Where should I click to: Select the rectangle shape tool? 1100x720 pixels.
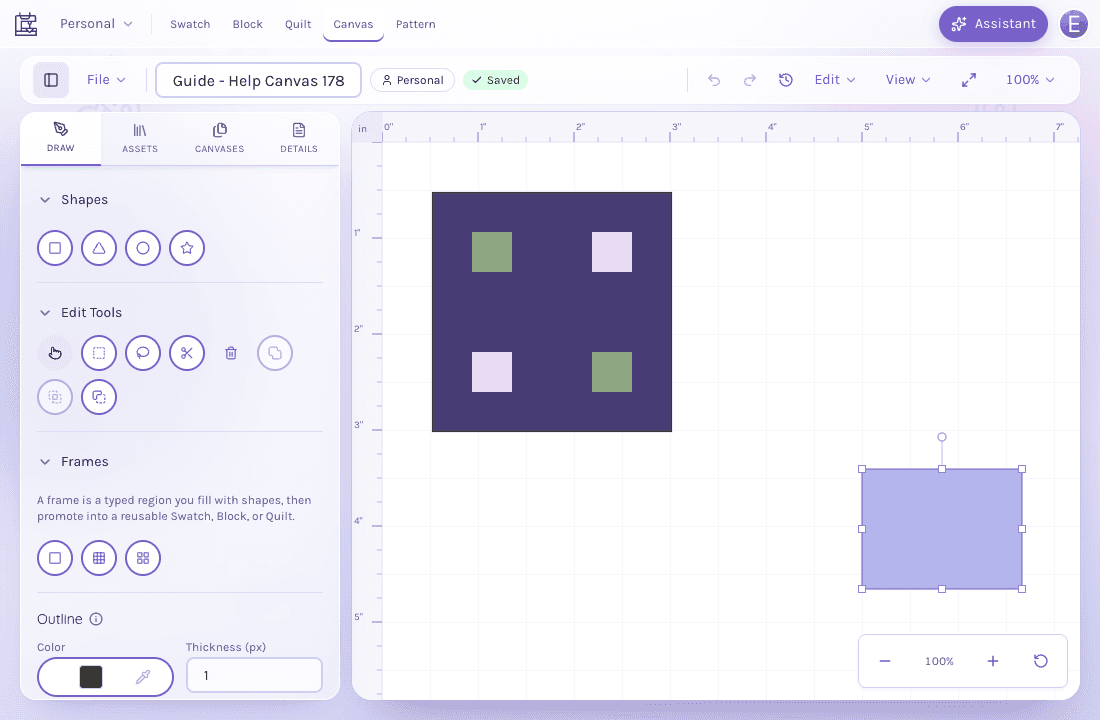55,248
